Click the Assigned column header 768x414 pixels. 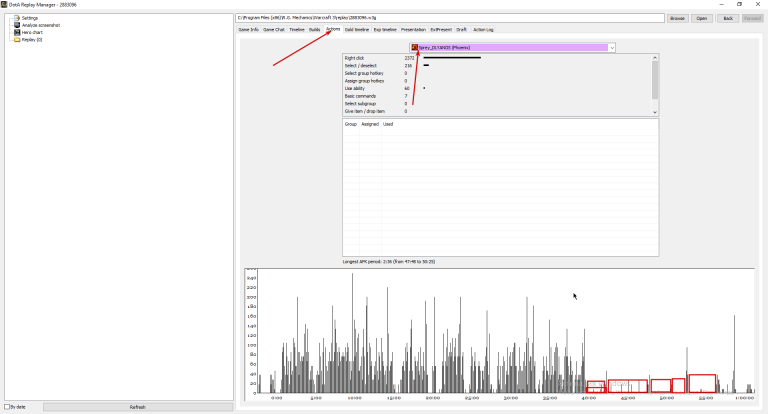[370, 124]
